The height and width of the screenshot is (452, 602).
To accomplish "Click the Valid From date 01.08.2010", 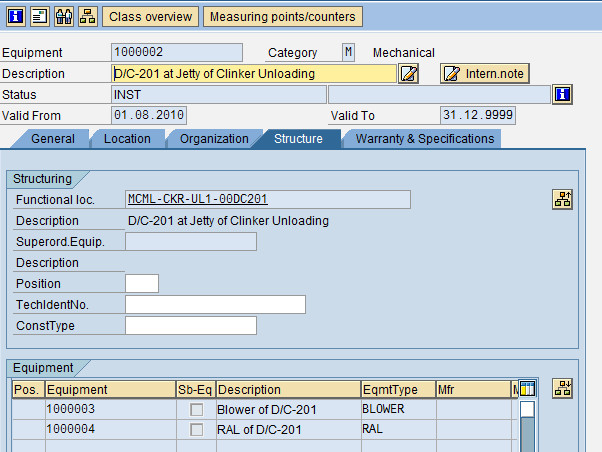I will 149,115.
